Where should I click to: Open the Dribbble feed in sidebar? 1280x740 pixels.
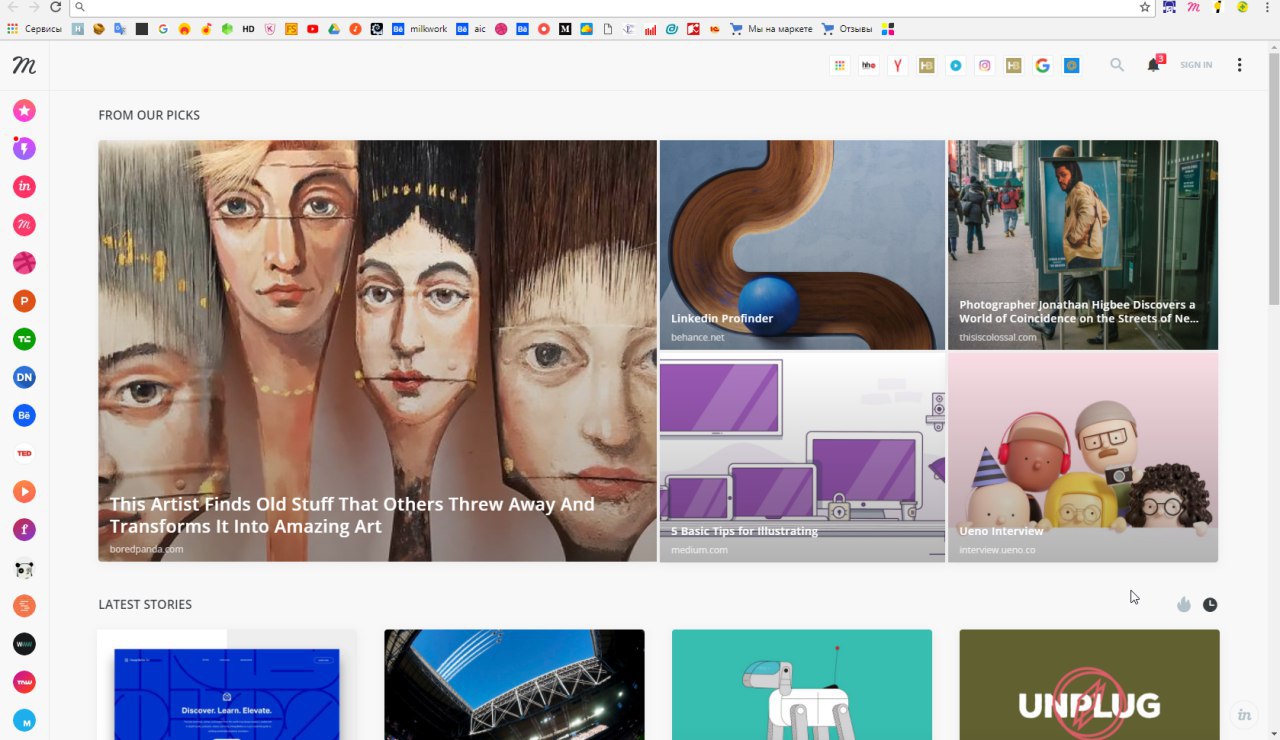(24, 263)
